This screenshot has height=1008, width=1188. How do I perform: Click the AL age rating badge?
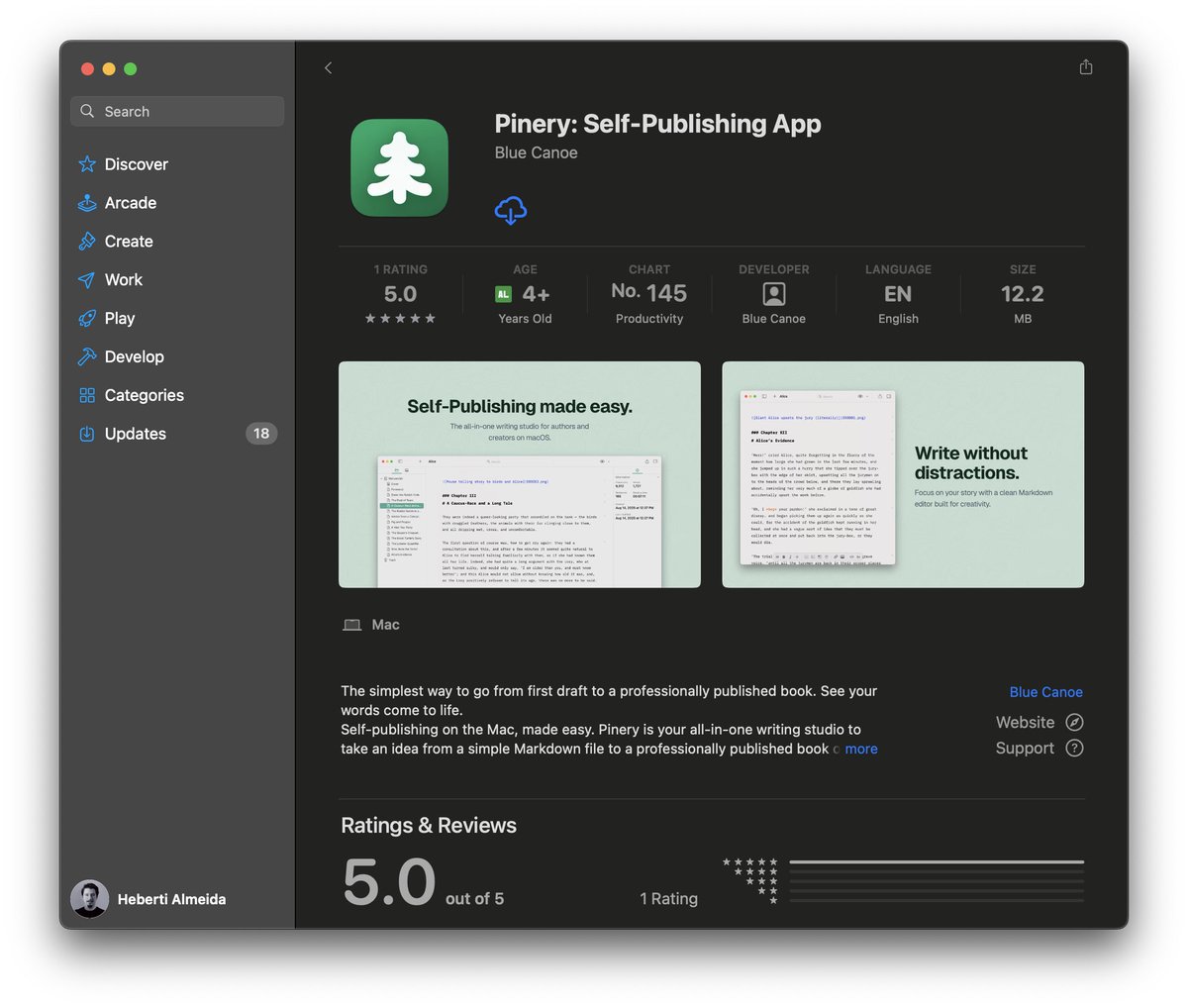(x=503, y=294)
